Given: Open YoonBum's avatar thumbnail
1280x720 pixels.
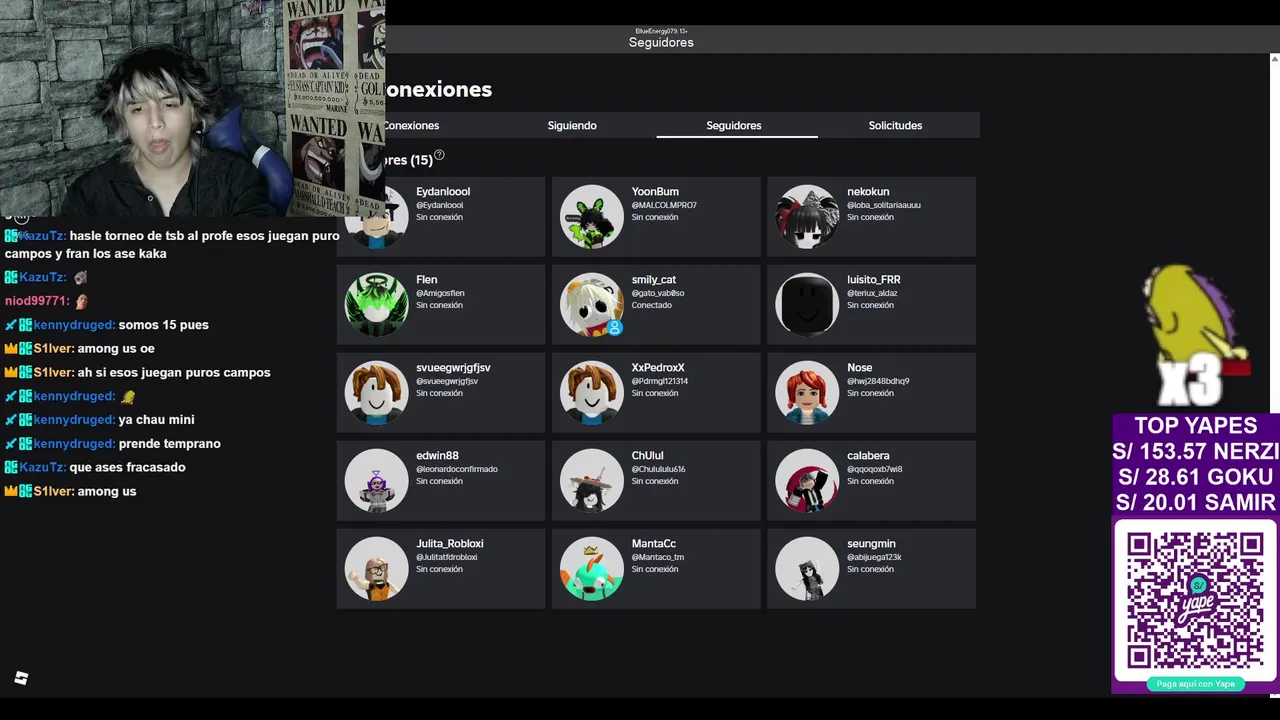Looking at the screenshot, I should (x=592, y=217).
